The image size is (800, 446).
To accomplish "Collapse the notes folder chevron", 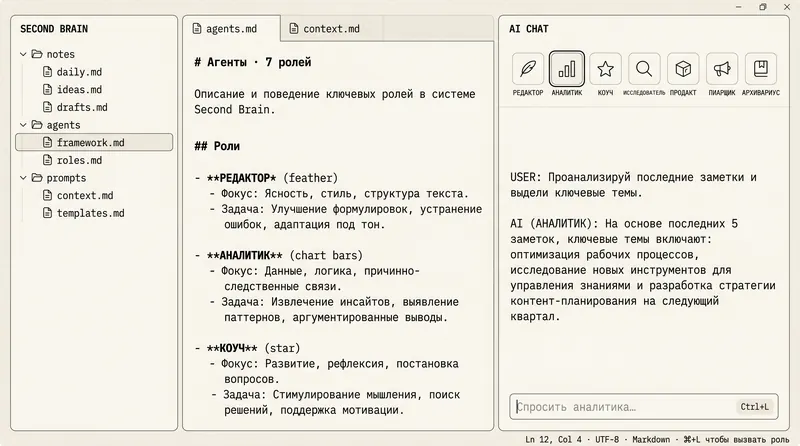I will pyautogui.click(x=23, y=54).
